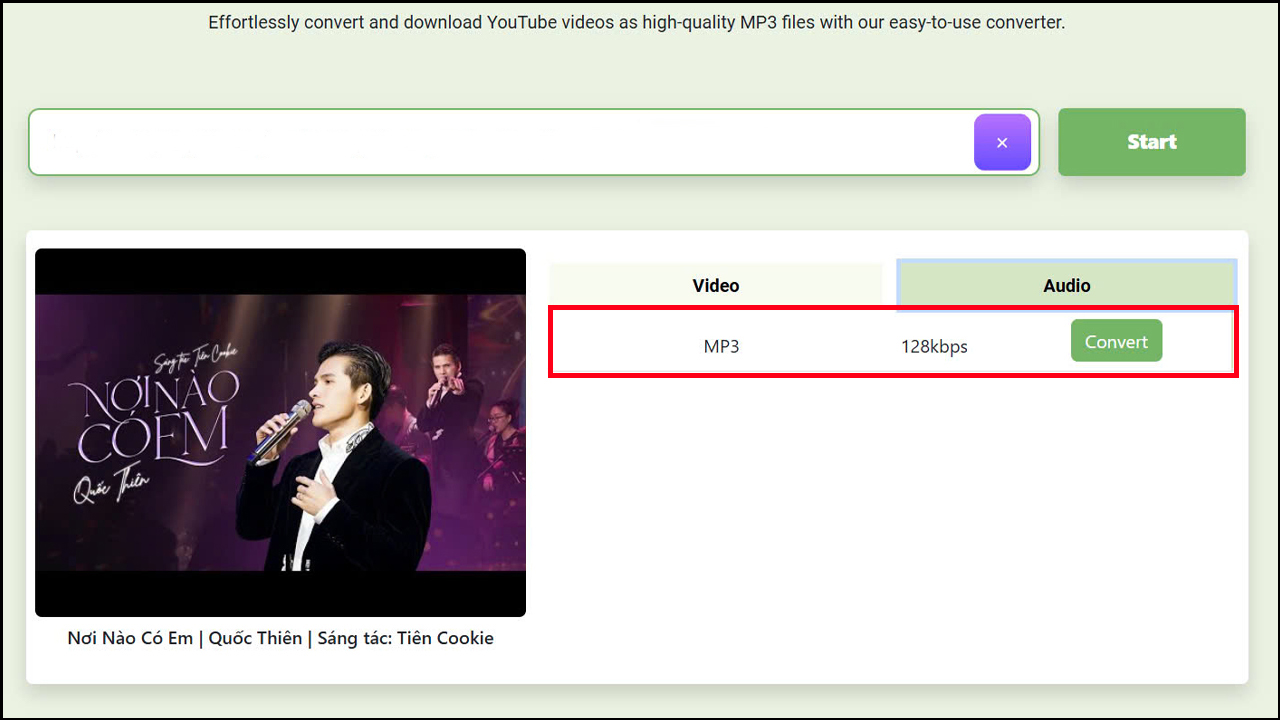Click the empty white area below the MP3 row
Viewport: 1280px width, 720px height.
pos(890,520)
